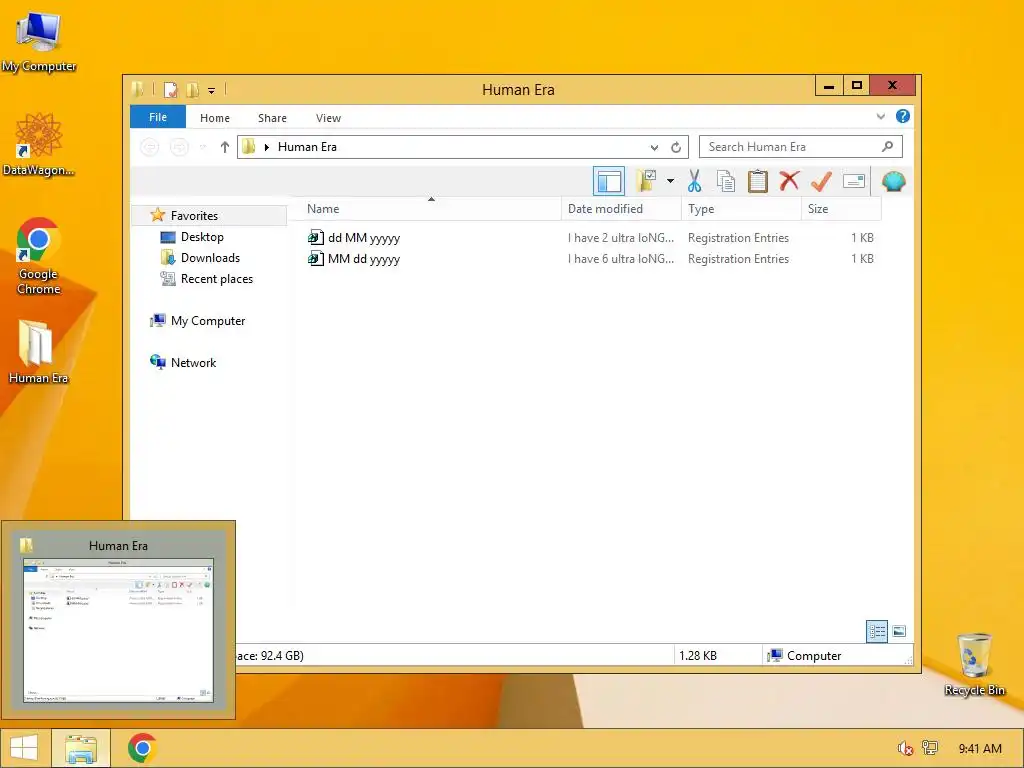
Task: Go up one folder level
Action: pos(225,147)
